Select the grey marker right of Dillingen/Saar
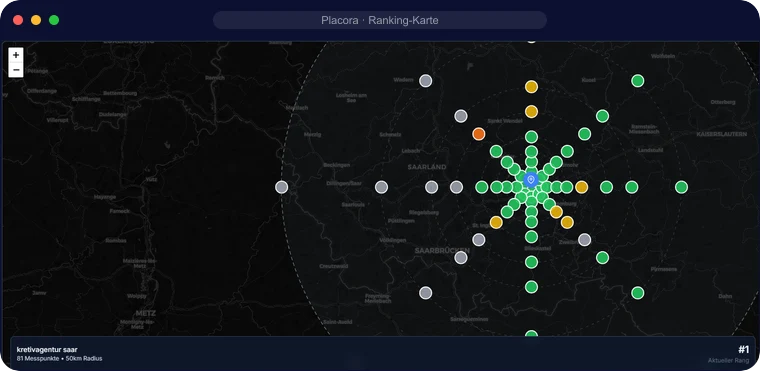 381,187
